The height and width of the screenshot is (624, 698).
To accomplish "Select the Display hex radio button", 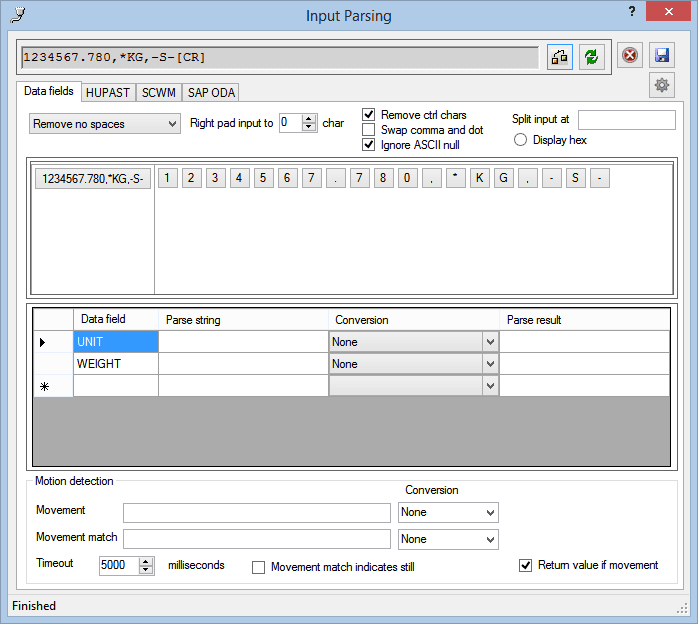I will [520, 140].
